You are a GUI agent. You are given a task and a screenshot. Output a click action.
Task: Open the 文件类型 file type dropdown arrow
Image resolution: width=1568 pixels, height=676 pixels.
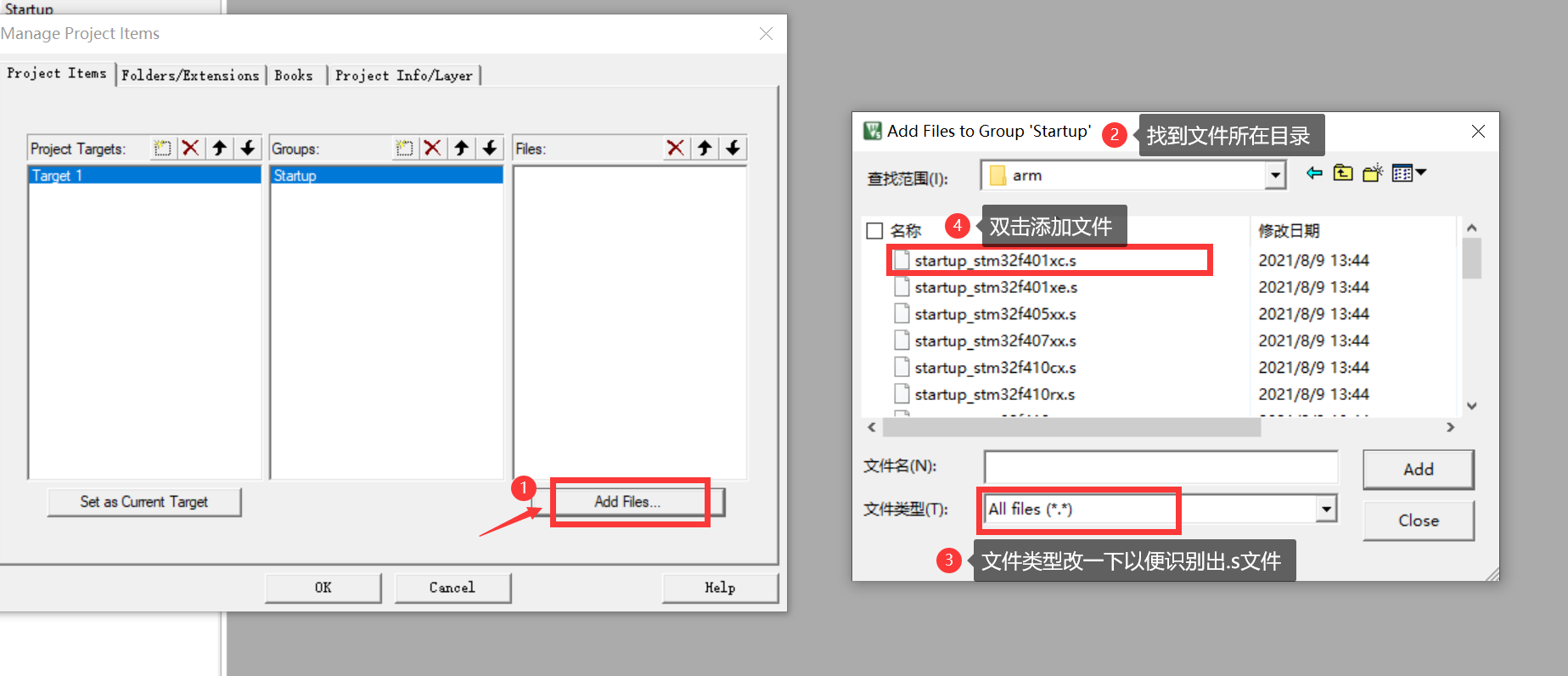click(1326, 509)
